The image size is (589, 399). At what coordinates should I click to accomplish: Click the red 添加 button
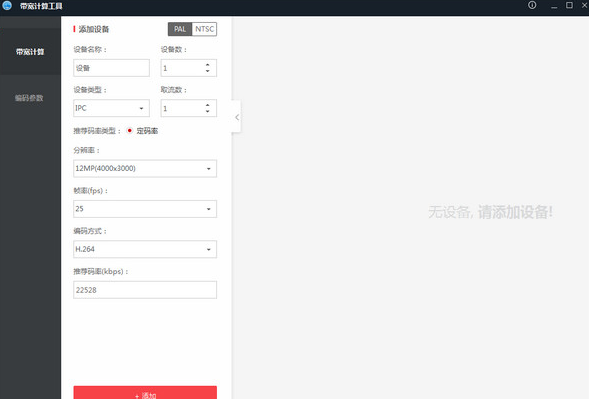(x=145, y=393)
